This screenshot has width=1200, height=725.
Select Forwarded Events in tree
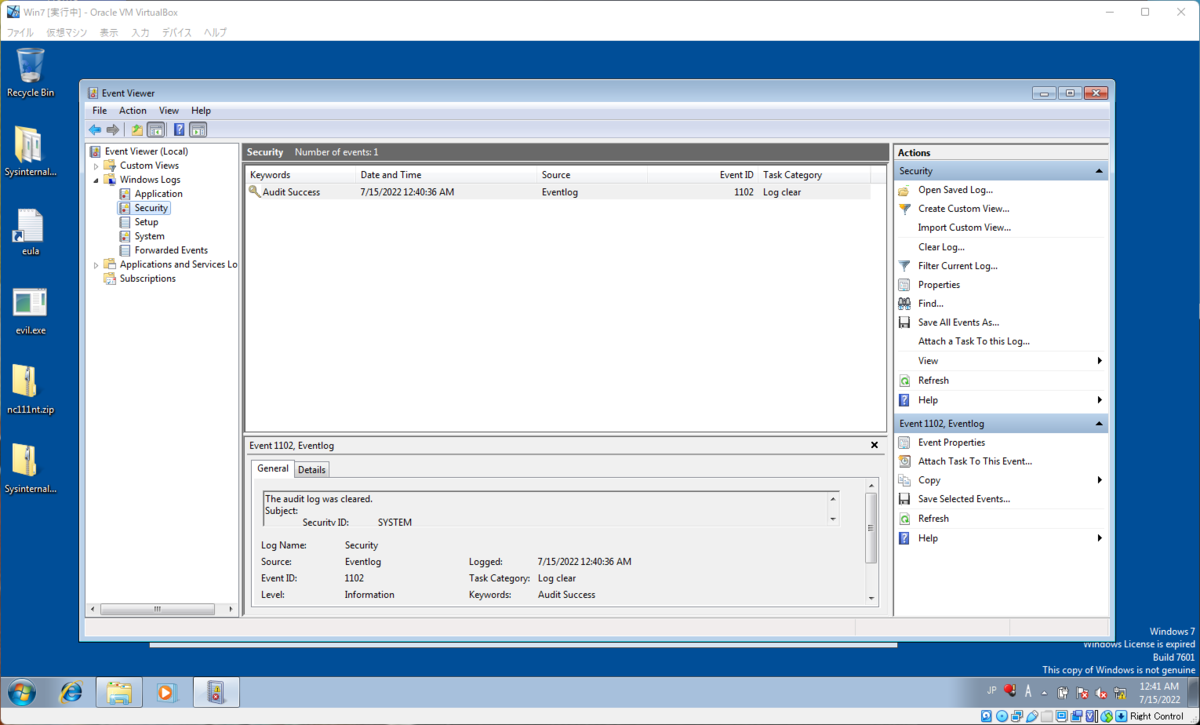171,250
